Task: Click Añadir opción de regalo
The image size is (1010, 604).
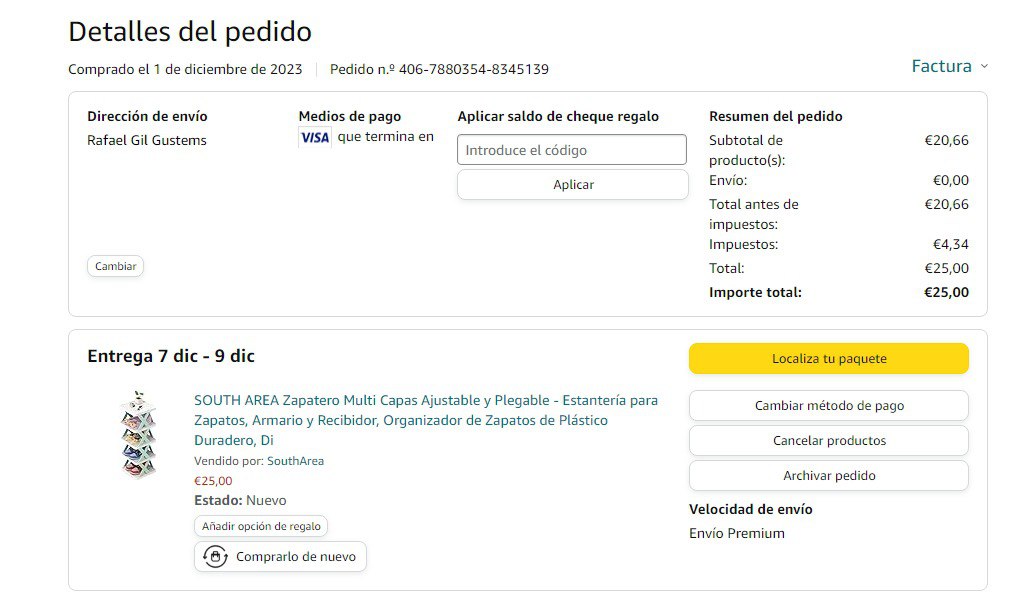Action: [261, 526]
